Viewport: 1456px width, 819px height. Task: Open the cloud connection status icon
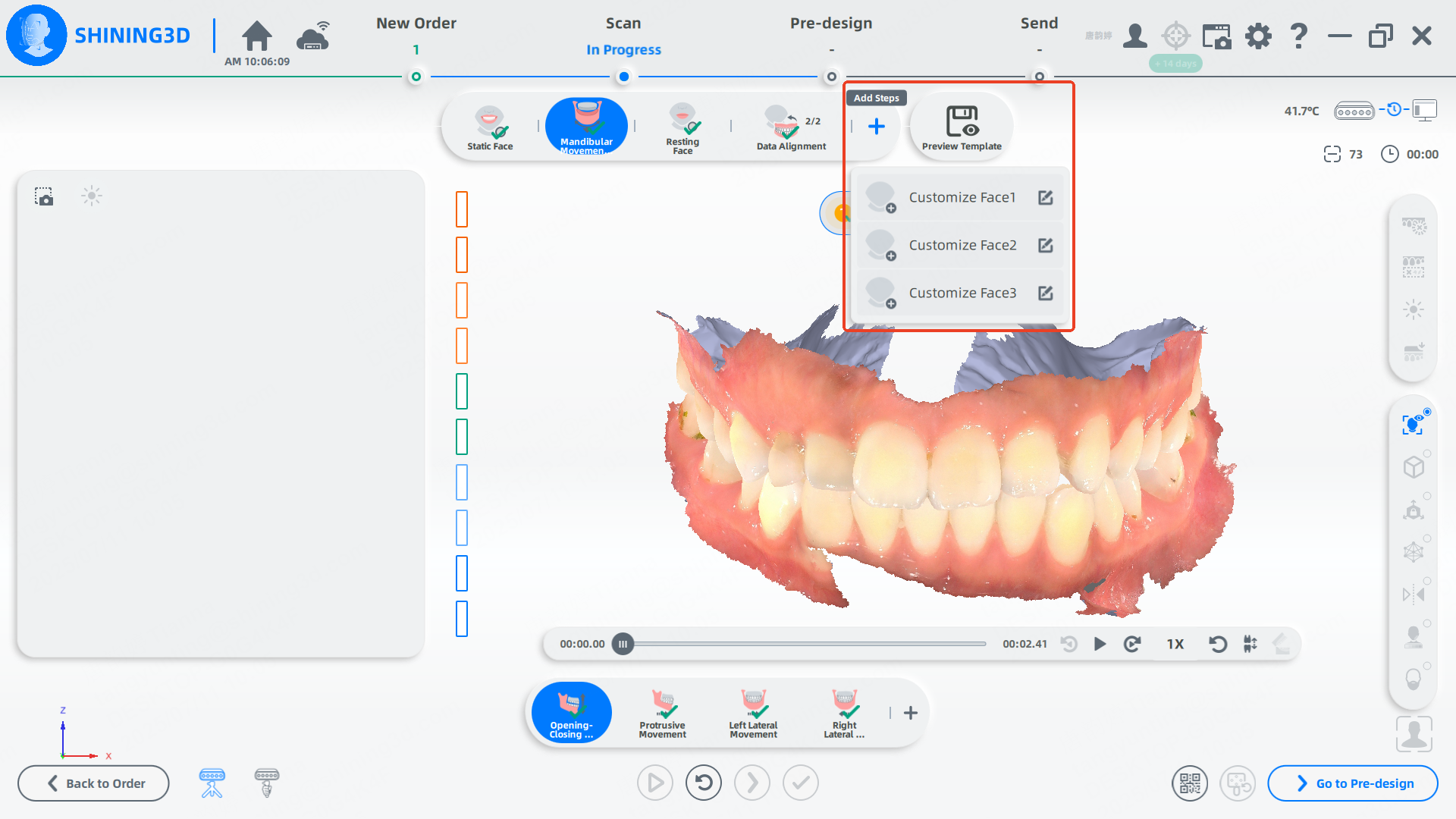coord(313,36)
